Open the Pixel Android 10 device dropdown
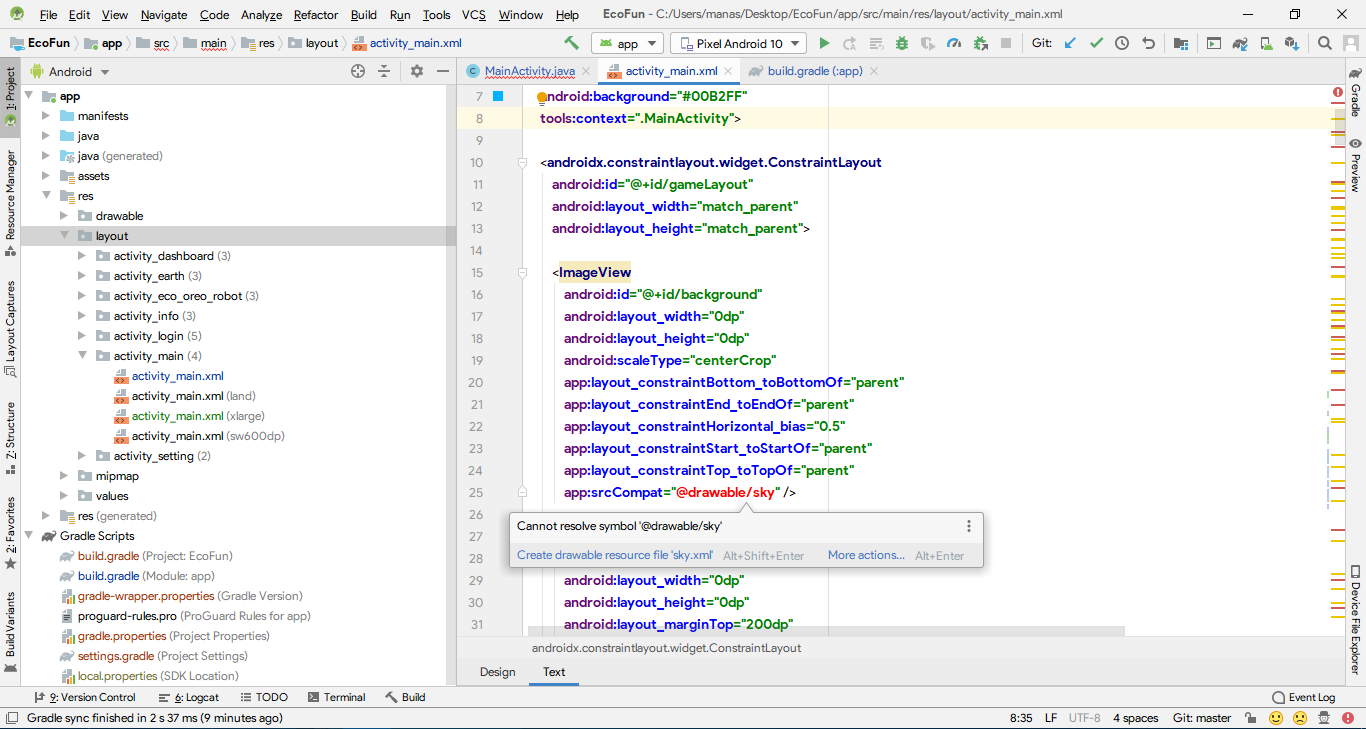 pos(738,43)
